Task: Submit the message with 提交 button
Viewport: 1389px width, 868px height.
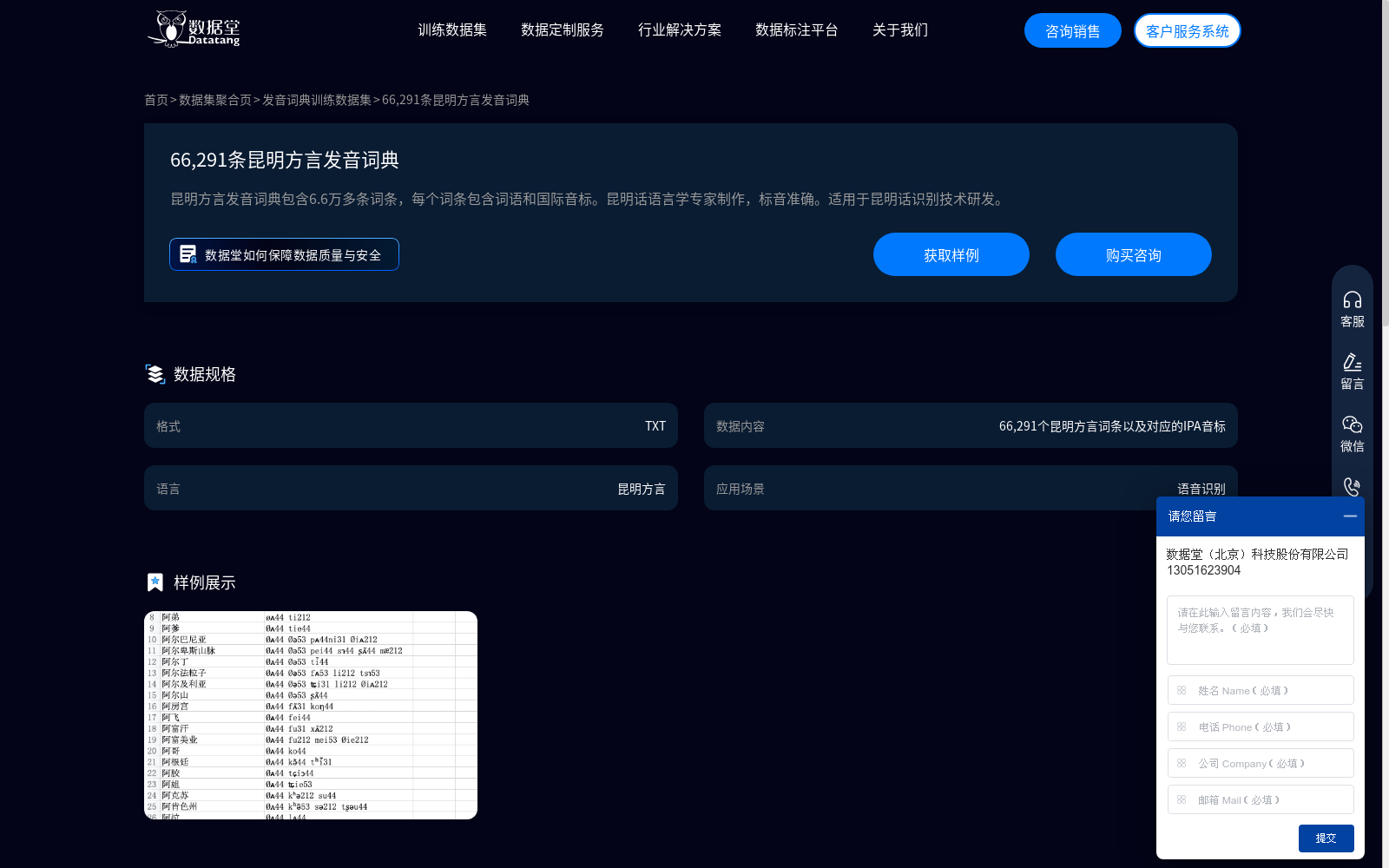Action: coord(1326,838)
